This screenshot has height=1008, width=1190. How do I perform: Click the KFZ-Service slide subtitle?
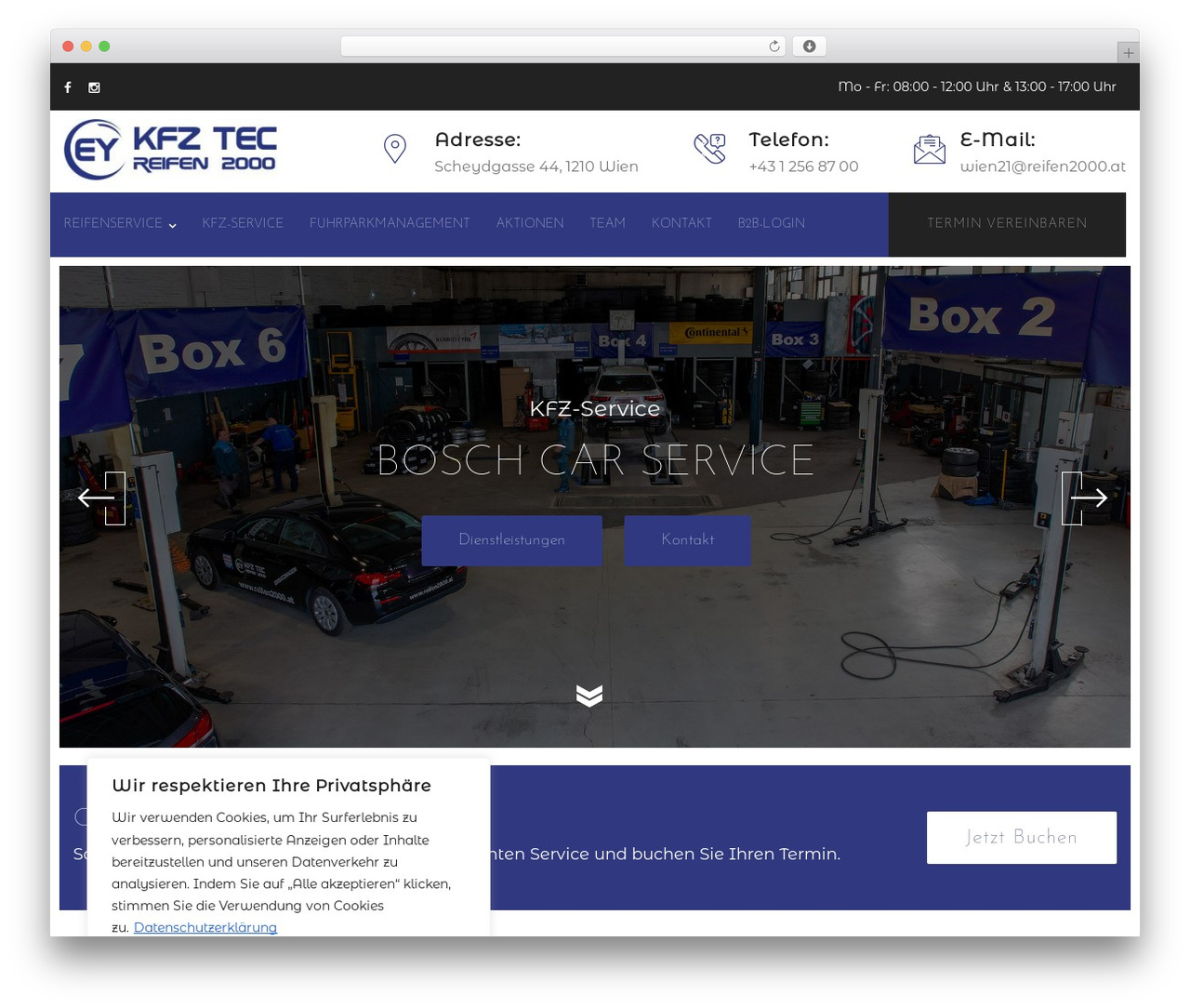(595, 408)
